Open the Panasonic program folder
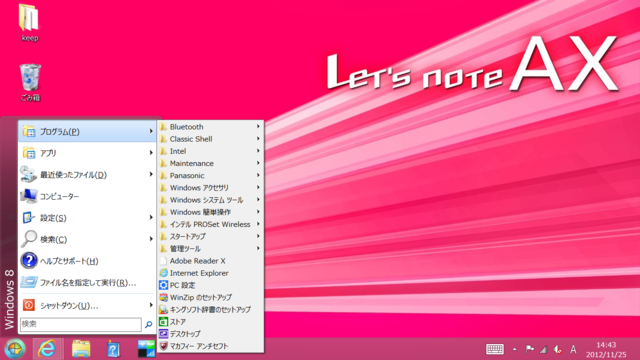Viewport: 640px width, 360px height. click(x=210, y=176)
